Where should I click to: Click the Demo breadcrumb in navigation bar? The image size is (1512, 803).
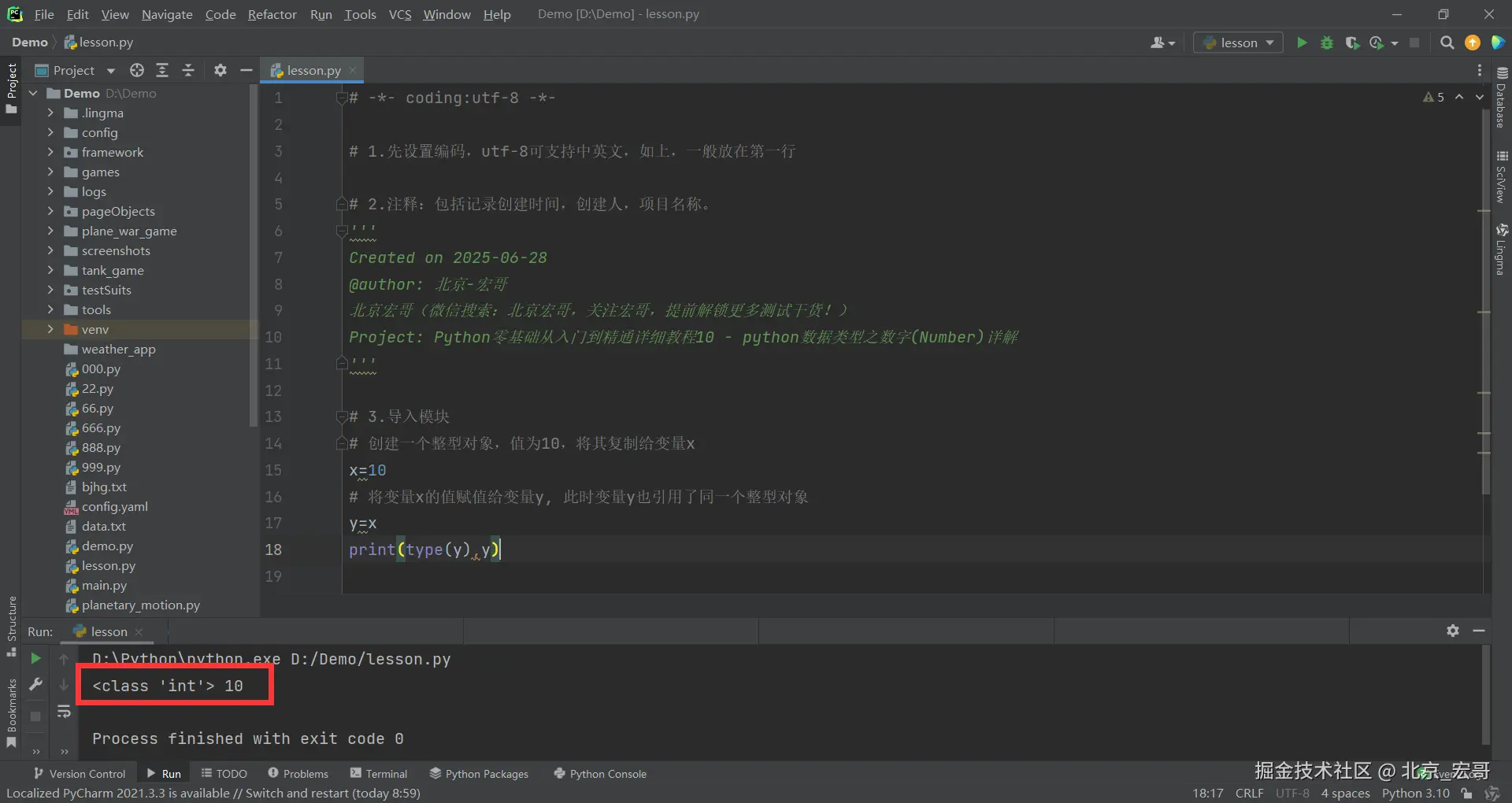click(x=30, y=43)
